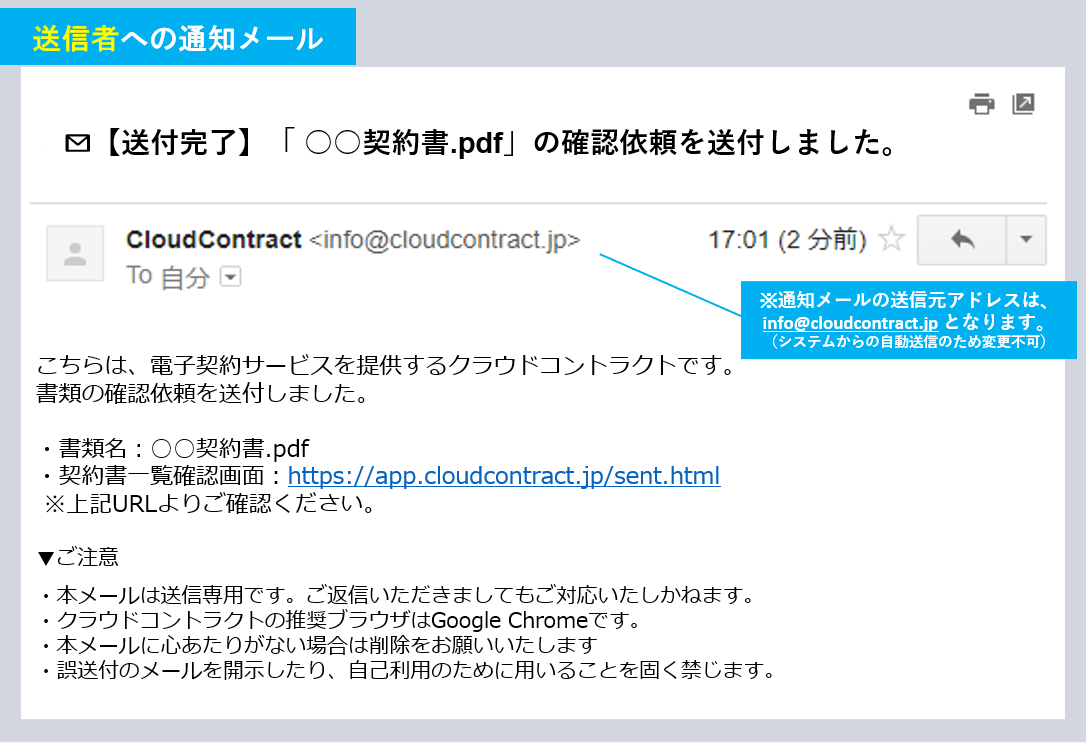Click line 書類の確認依頼を送付しました。
This screenshot has width=1086, height=743.
(x=202, y=393)
